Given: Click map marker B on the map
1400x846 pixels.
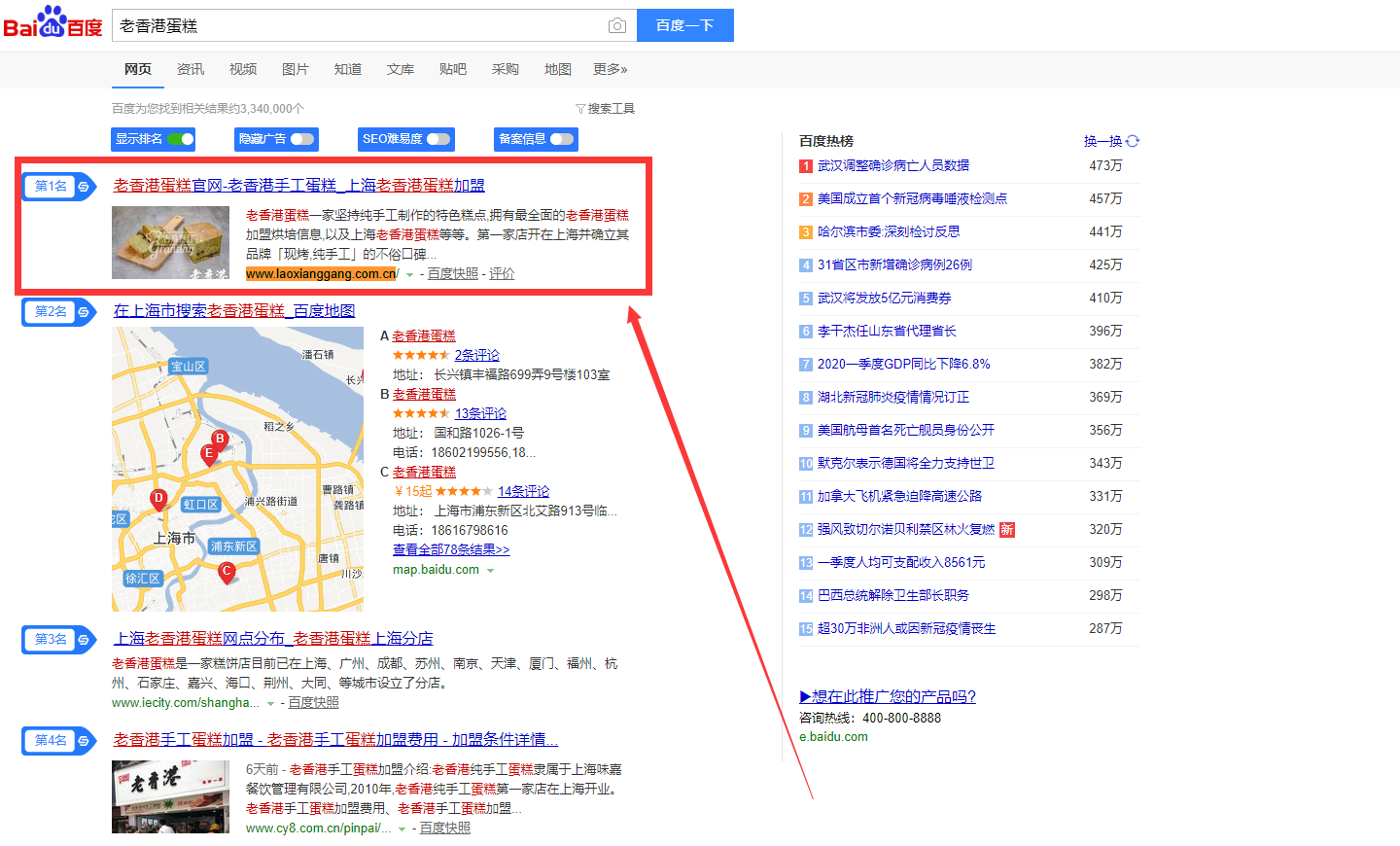Looking at the screenshot, I should click(220, 440).
